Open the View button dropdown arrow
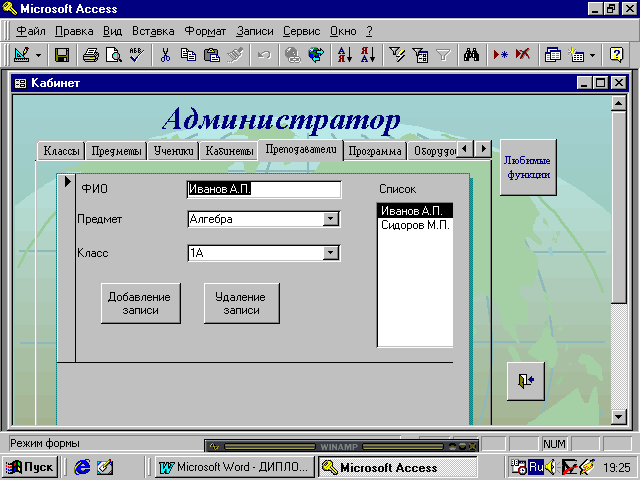 pyautogui.click(x=38, y=55)
